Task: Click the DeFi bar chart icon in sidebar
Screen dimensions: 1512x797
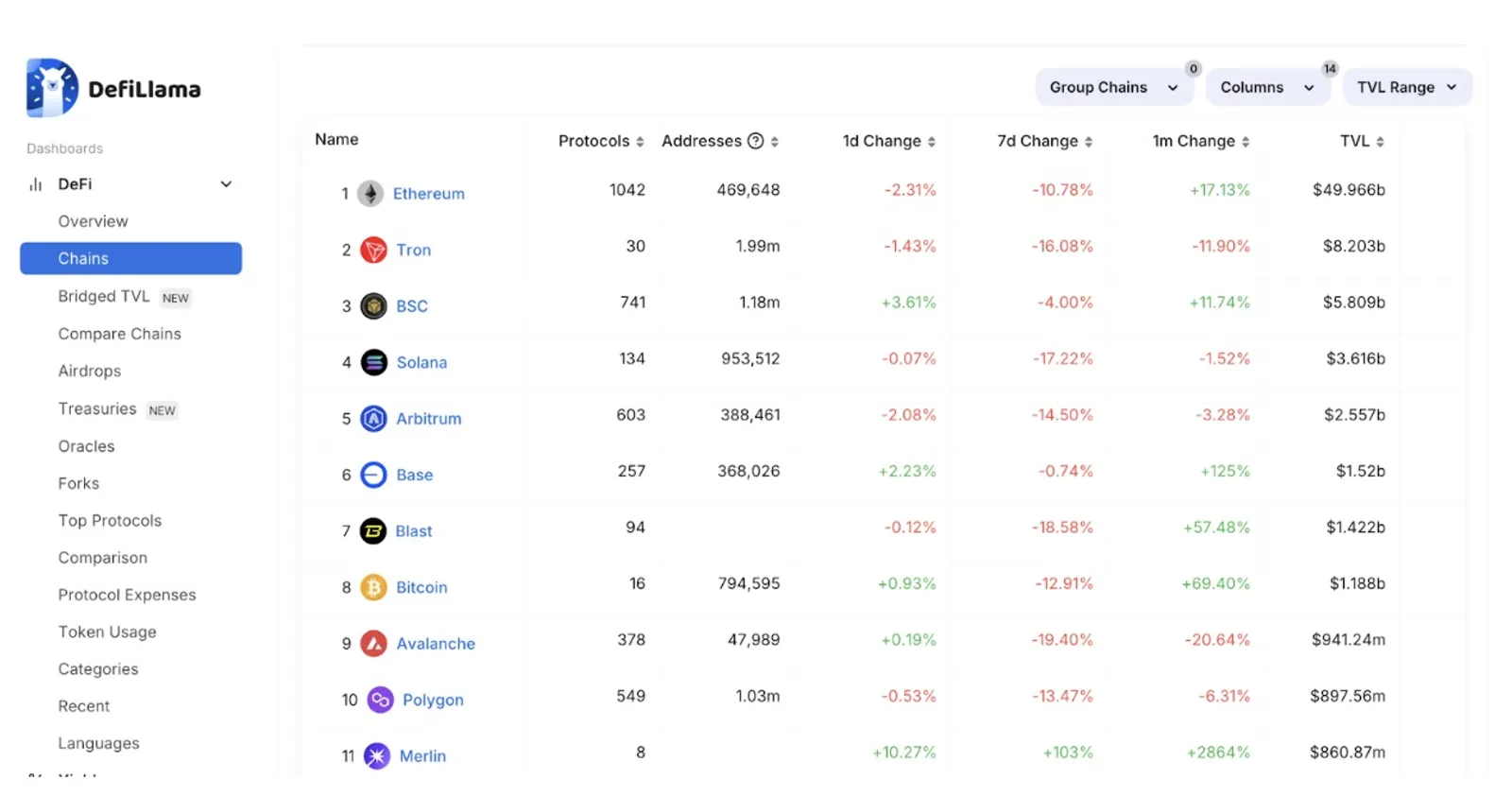Action: coord(36,184)
